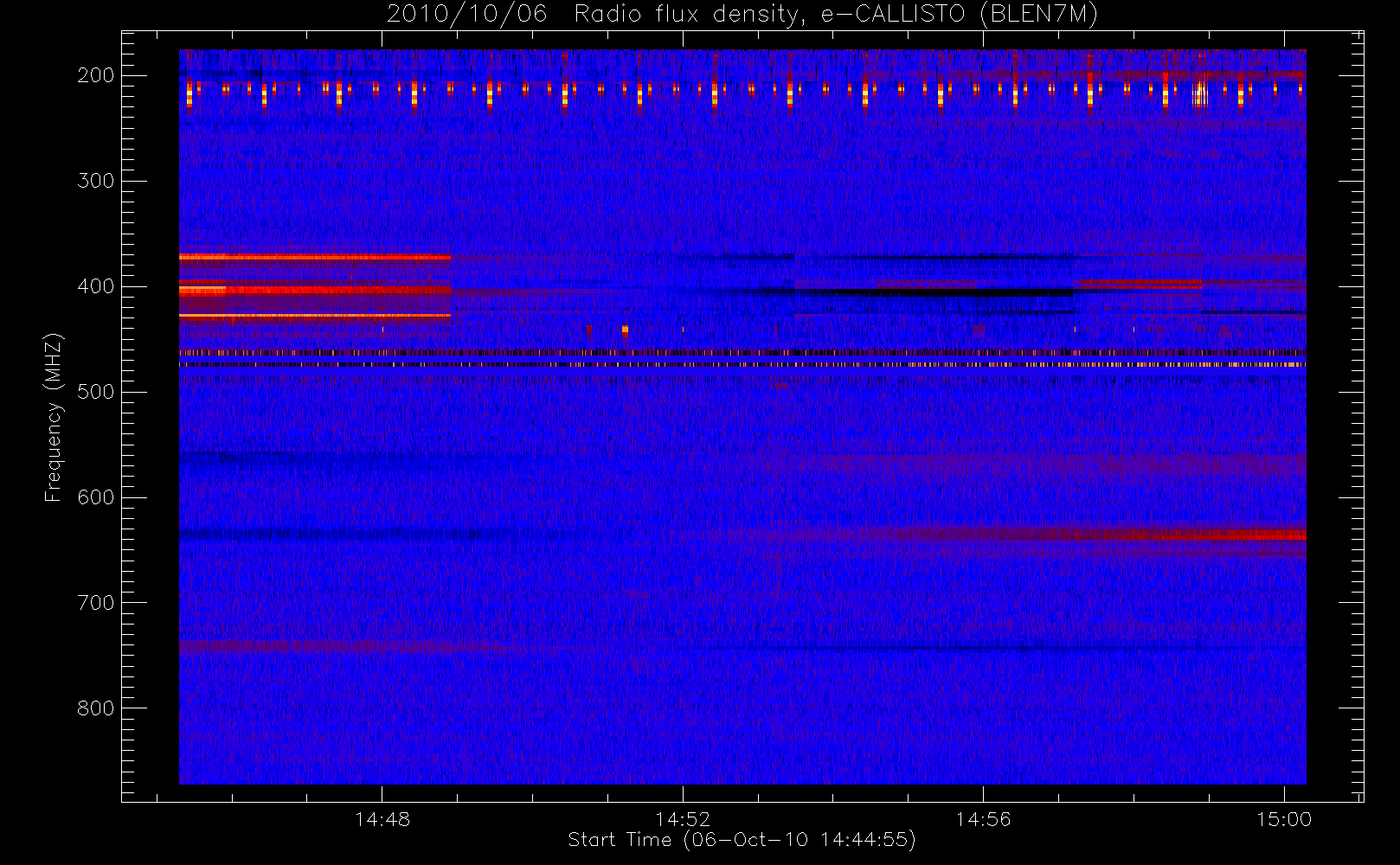Click the plot title 'Radio flux density, e-CALLISTO (BLEN7M)'
The image size is (1400, 865).
pyautogui.click(x=836, y=15)
